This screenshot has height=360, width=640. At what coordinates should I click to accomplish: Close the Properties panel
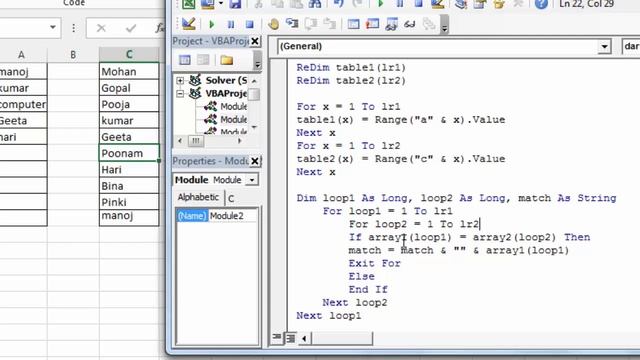pos(255,161)
